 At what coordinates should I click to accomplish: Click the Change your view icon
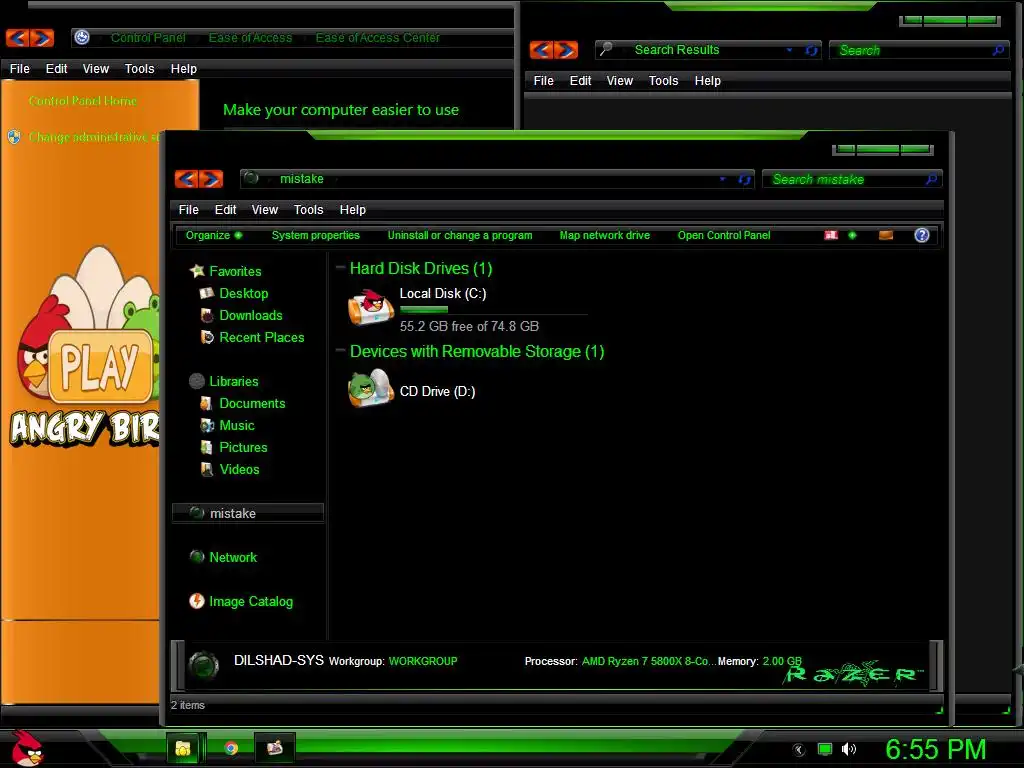831,235
